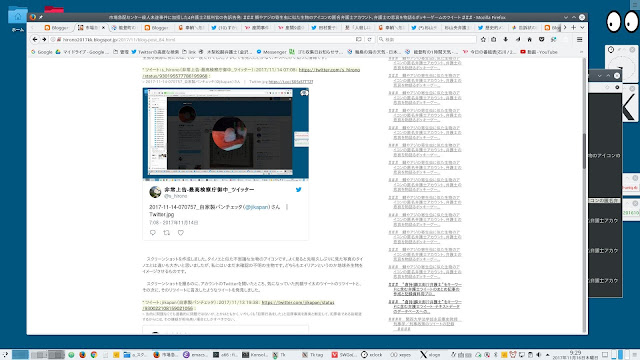640x360 pixels.
Task: Reply to the embedded tweet
Action: (153, 233)
